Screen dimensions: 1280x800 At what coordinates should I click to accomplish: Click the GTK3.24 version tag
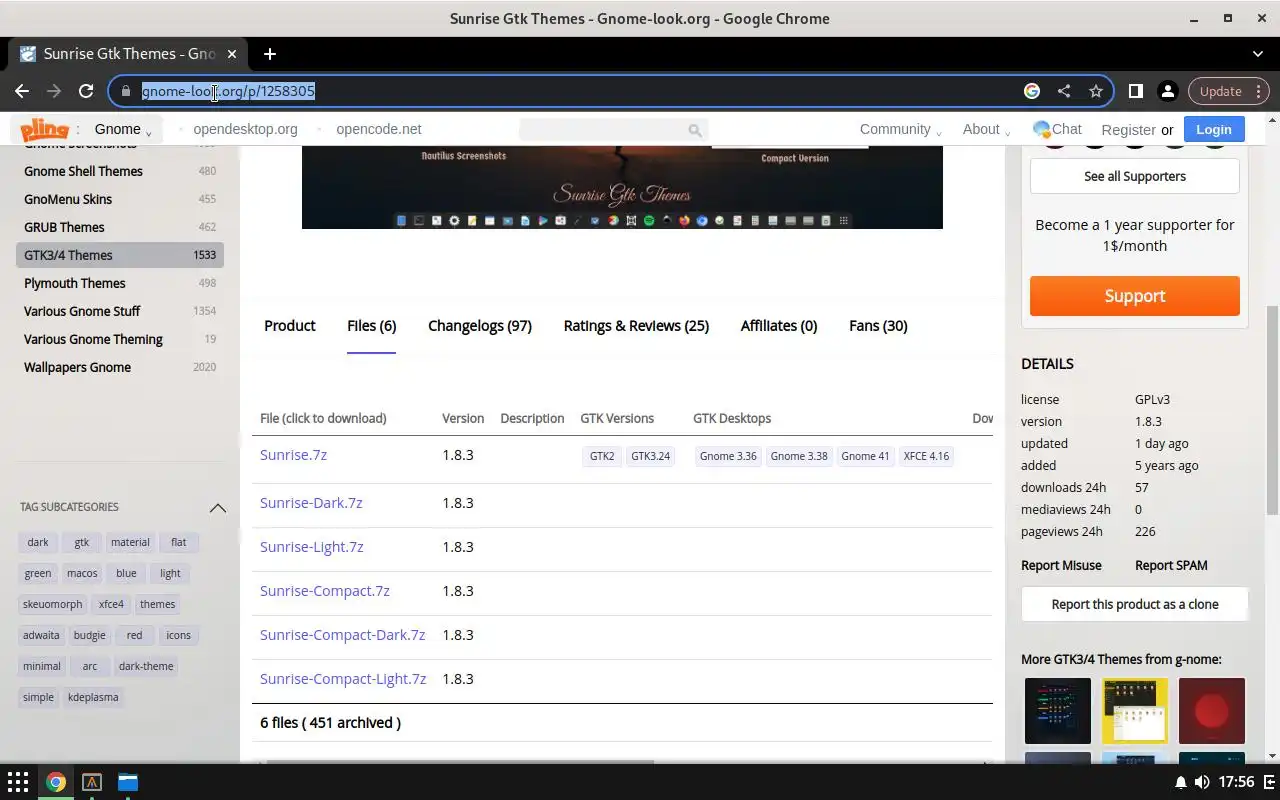pos(650,456)
